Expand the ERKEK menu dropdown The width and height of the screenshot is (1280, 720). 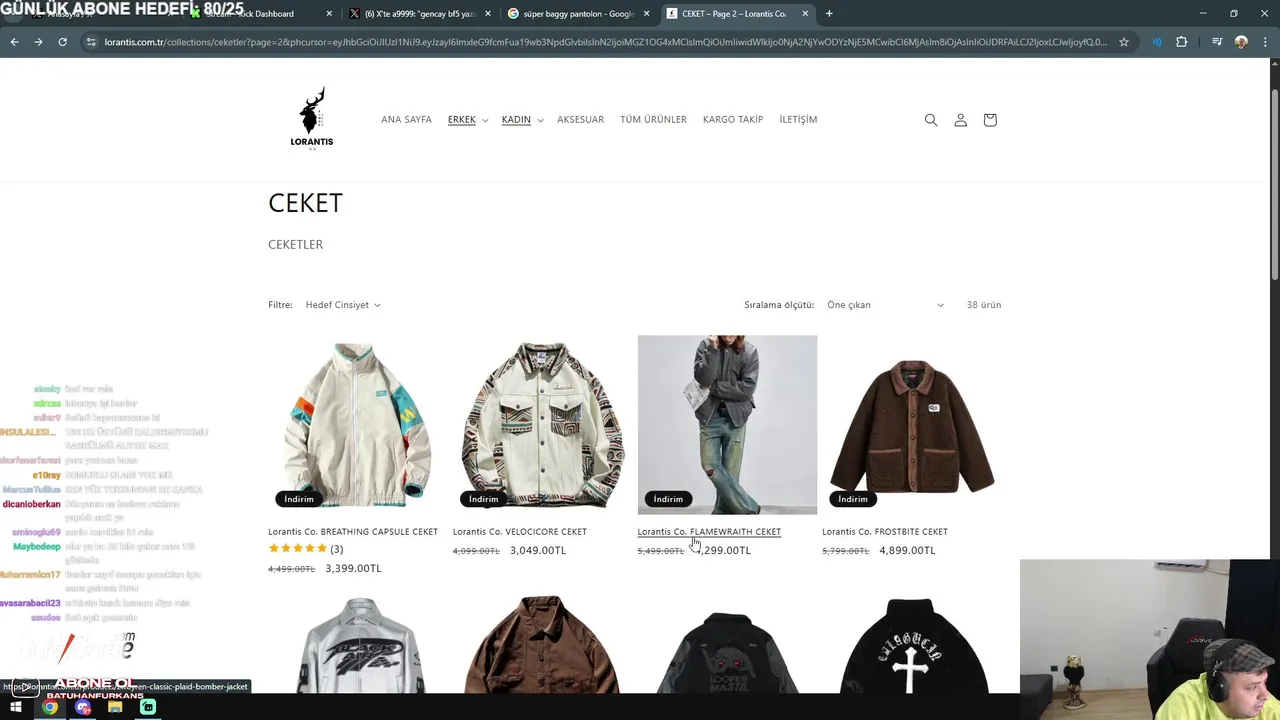coord(468,120)
